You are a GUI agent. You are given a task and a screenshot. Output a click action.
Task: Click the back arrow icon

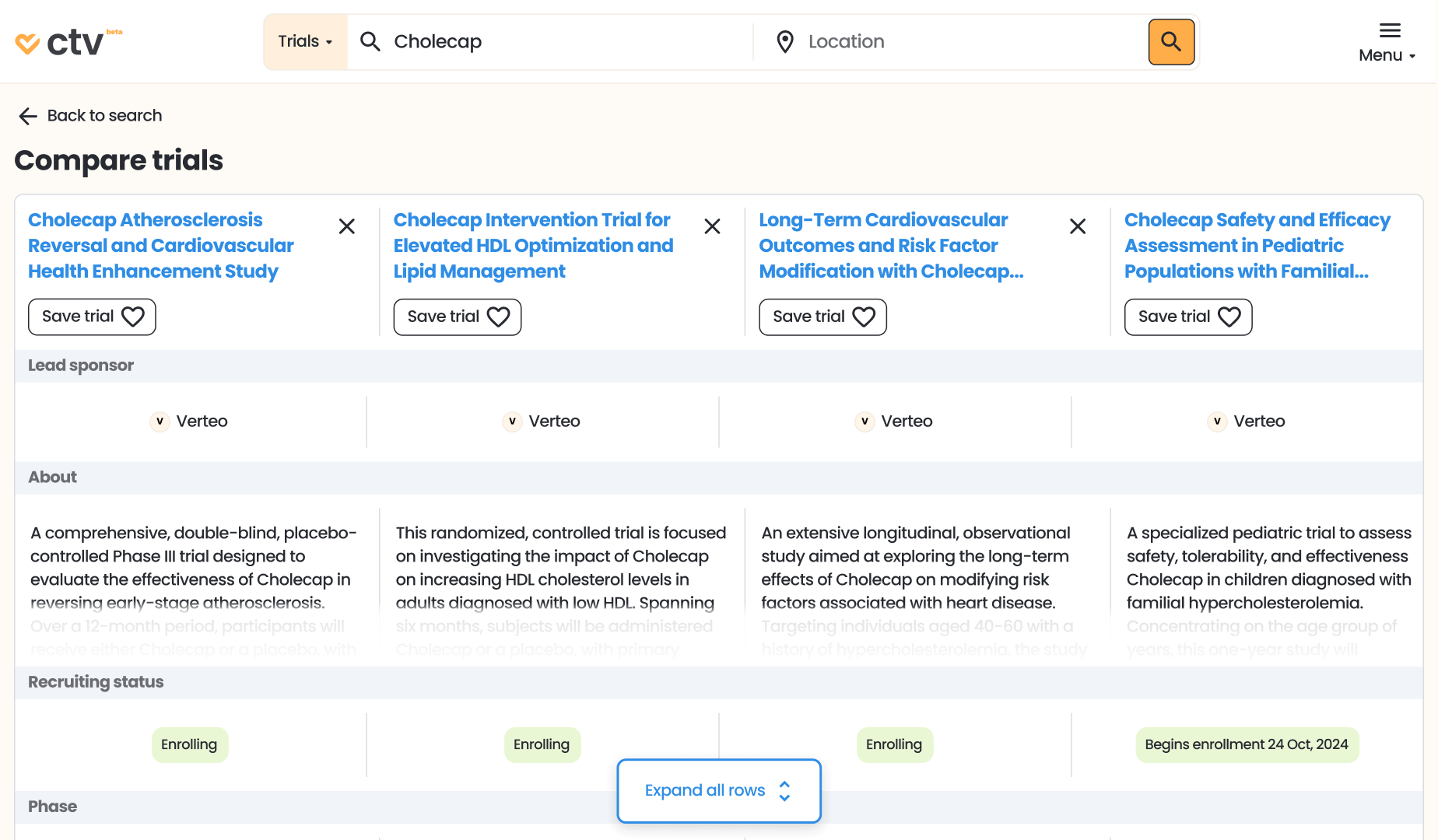tap(28, 116)
